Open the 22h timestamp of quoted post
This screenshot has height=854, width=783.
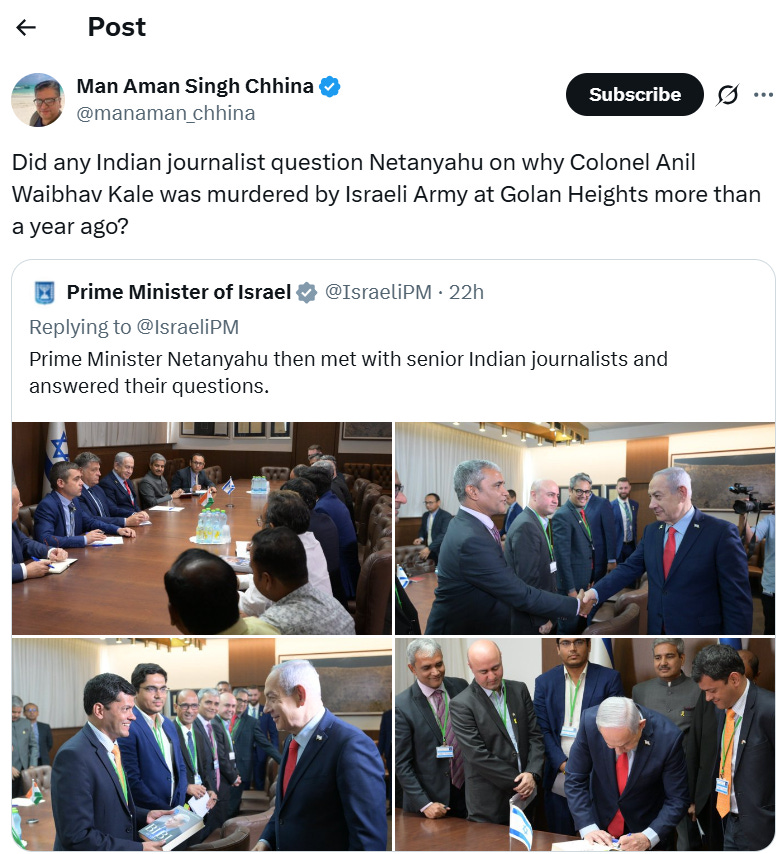(466, 292)
